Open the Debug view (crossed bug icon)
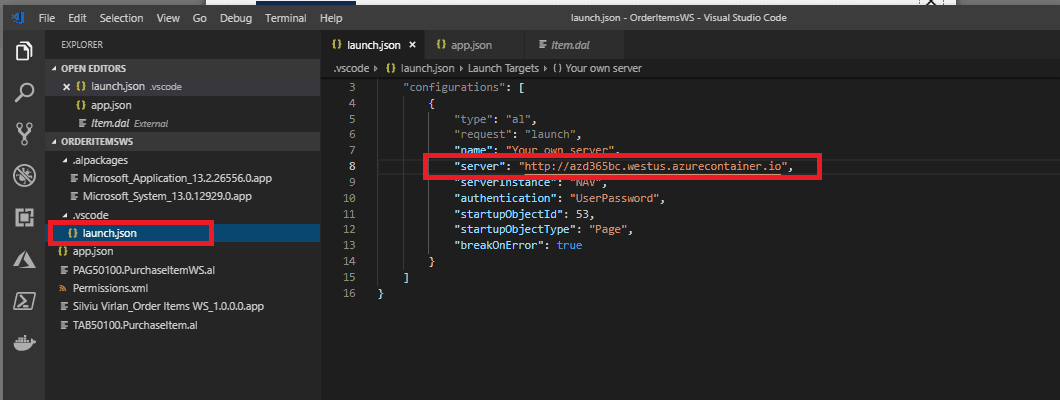This screenshot has height=400, width=1060. [24, 176]
